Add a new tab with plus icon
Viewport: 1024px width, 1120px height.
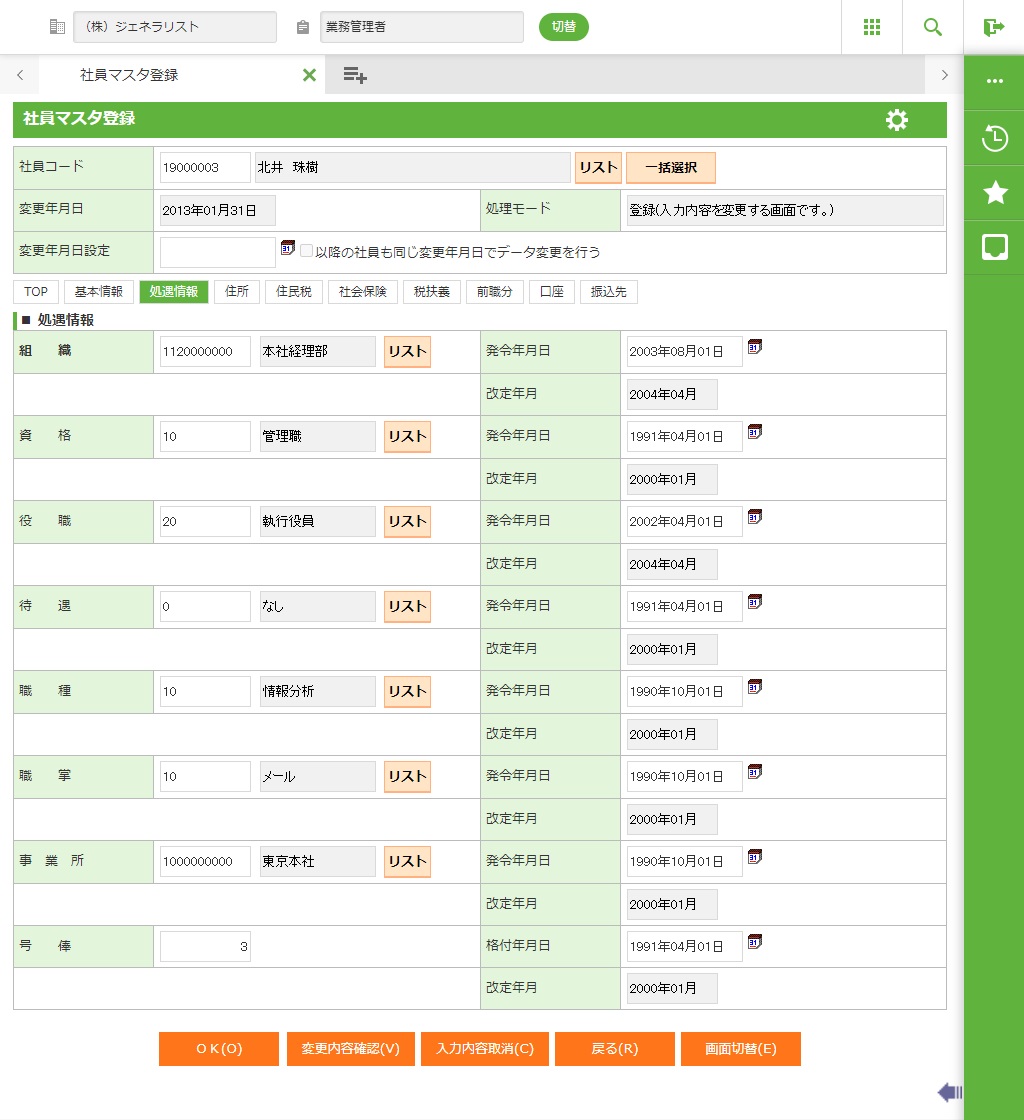355,75
